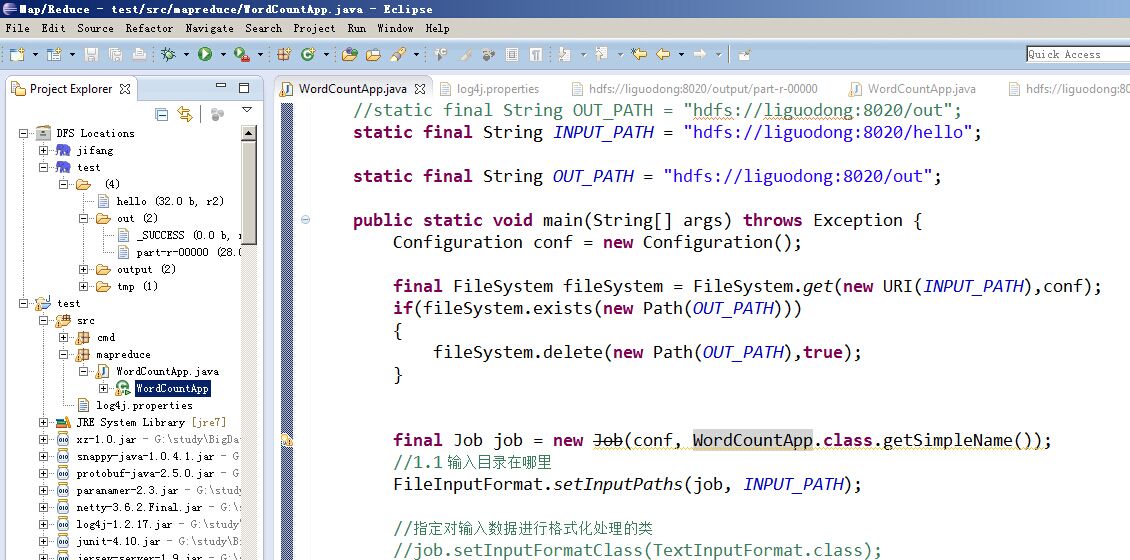Switch to the log4j.properties editor tab

489,89
